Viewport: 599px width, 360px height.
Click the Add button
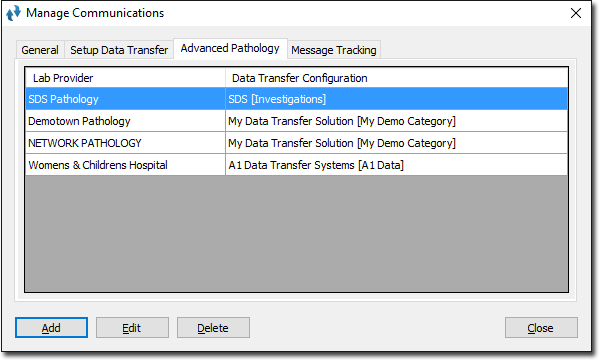click(x=51, y=328)
